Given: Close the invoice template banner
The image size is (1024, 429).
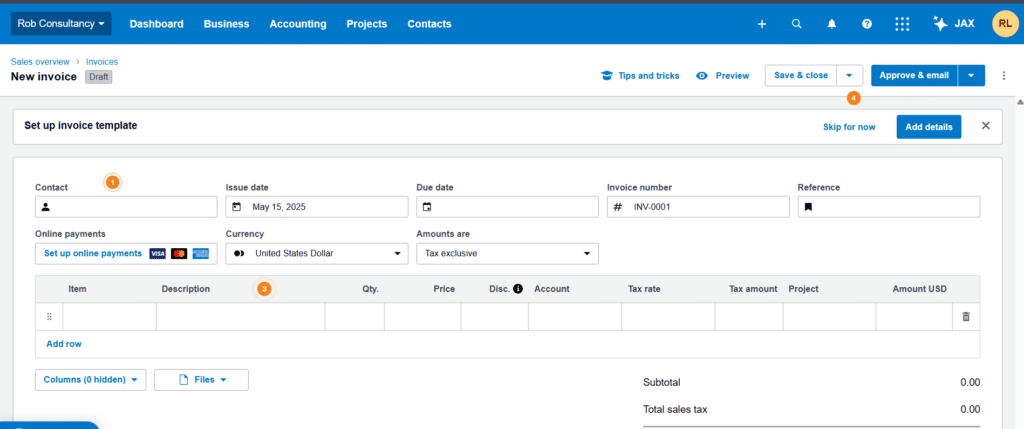Looking at the screenshot, I should click(985, 125).
